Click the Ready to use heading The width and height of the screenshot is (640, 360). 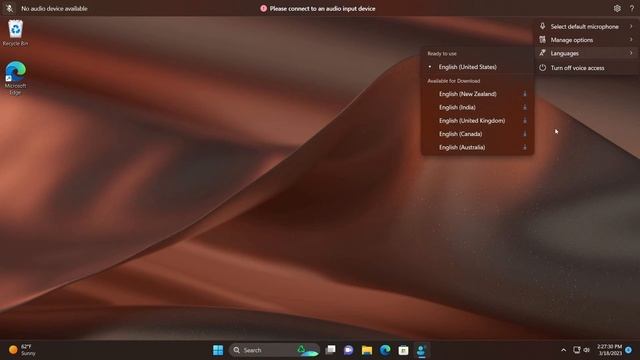[442, 53]
